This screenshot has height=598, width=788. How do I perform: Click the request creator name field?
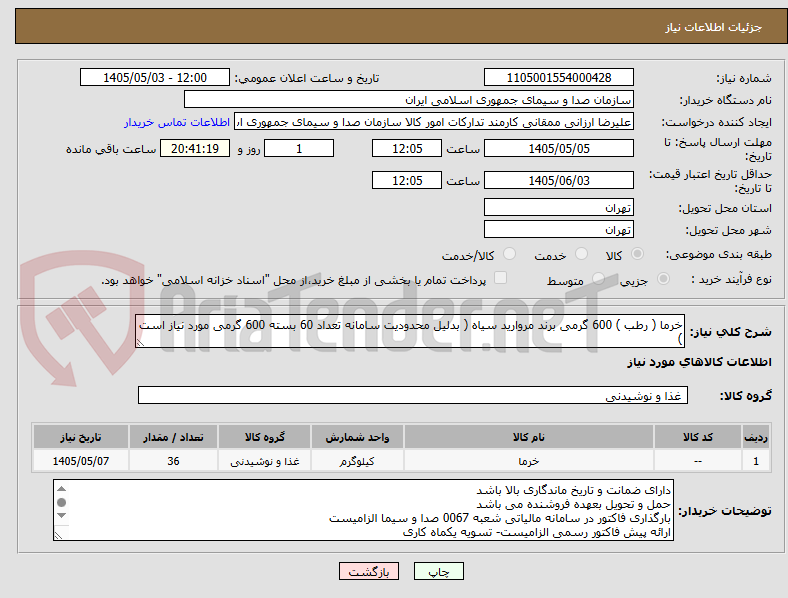tap(434, 122)
